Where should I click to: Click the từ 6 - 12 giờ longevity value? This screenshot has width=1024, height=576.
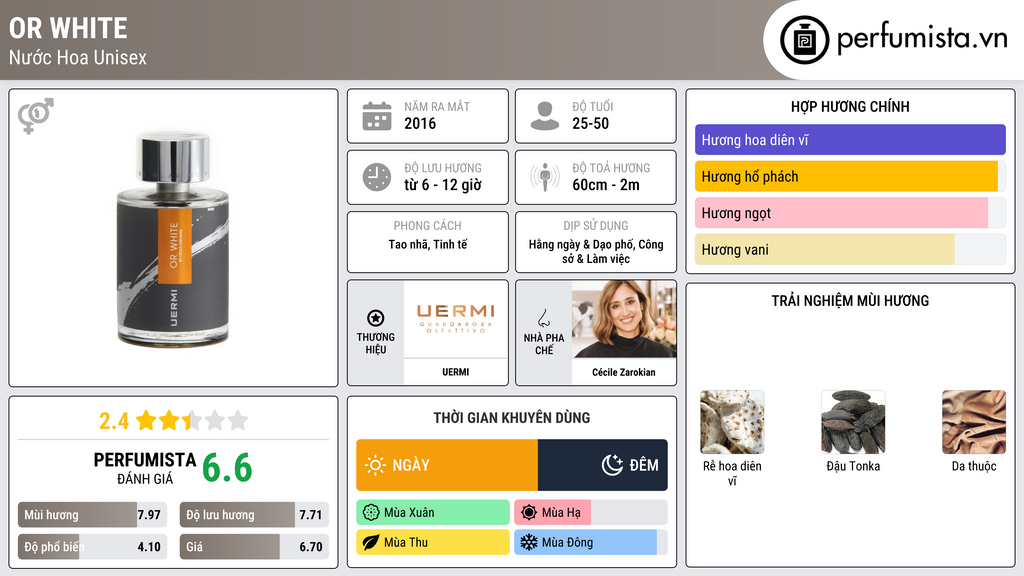click(443, 185)
